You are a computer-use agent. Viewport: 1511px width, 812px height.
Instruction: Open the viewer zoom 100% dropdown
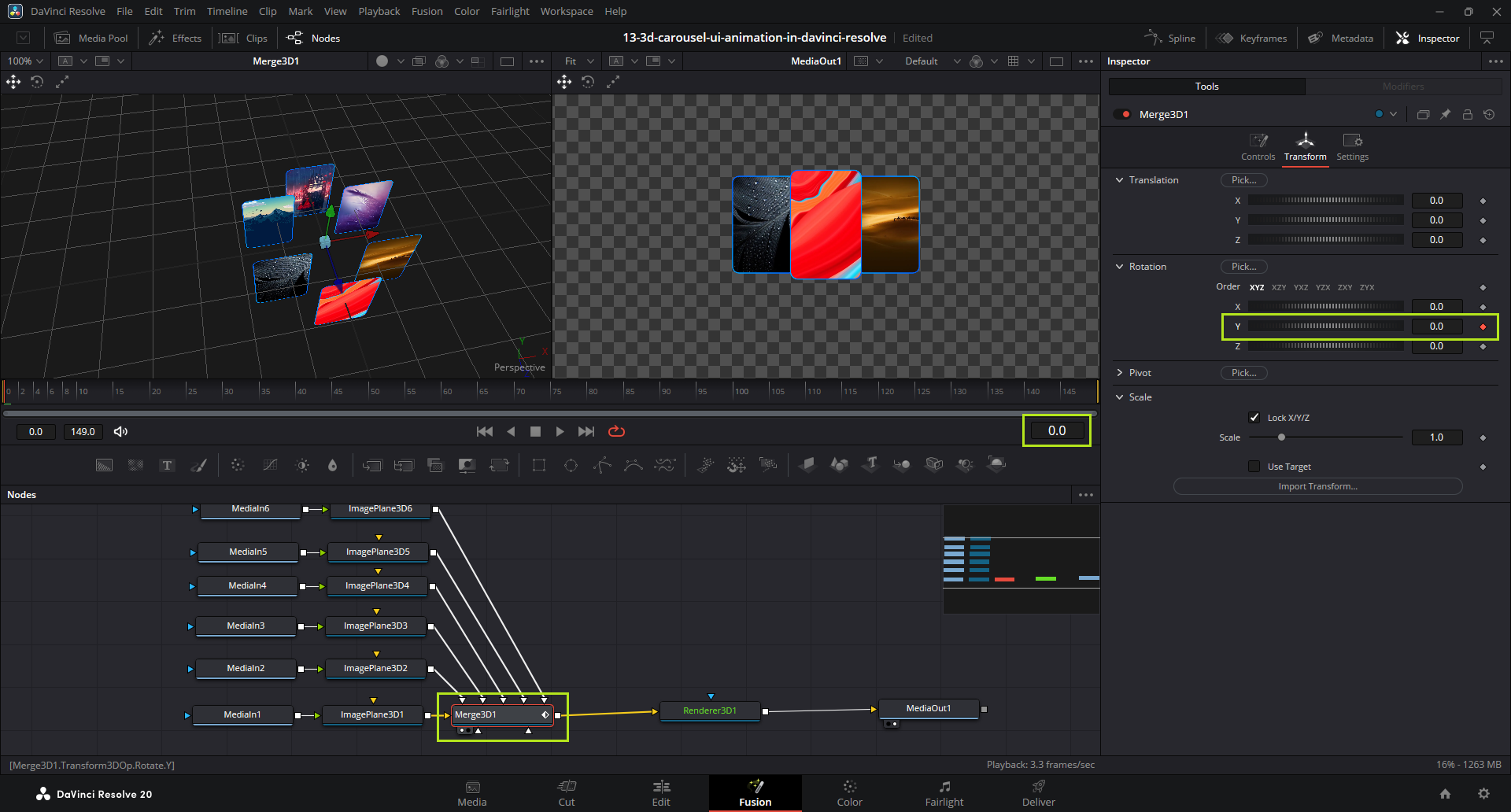tap(25, 61)
